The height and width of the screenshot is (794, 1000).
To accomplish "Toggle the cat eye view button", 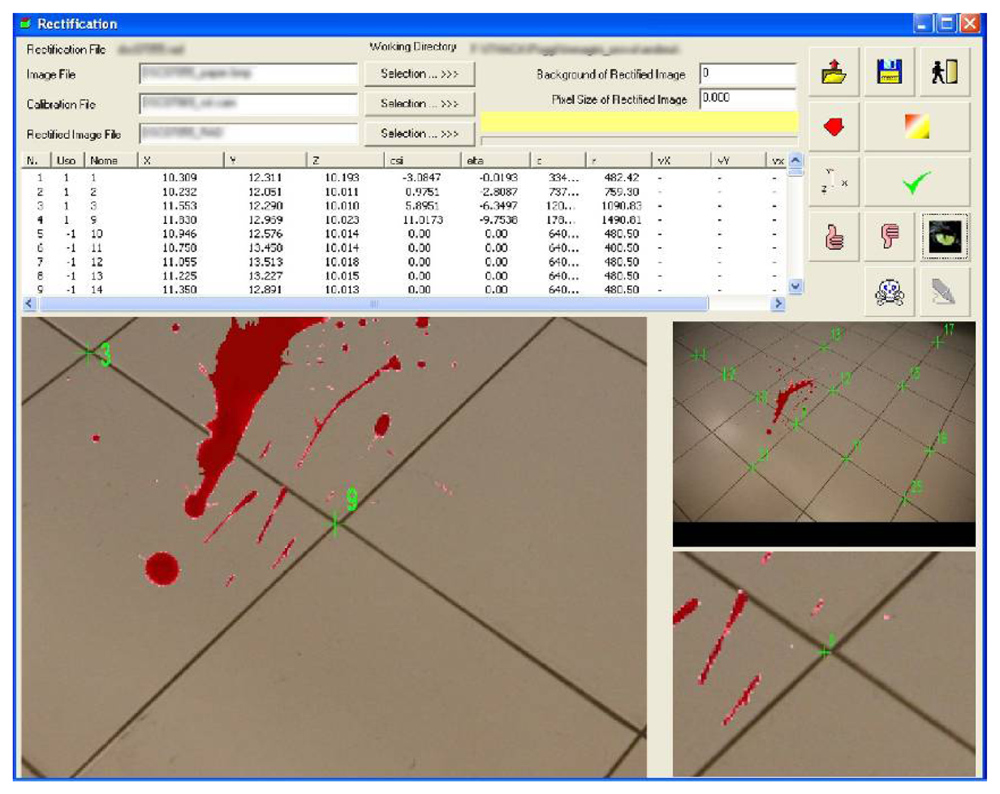I will pyautogui.click(x=945, y=236).
